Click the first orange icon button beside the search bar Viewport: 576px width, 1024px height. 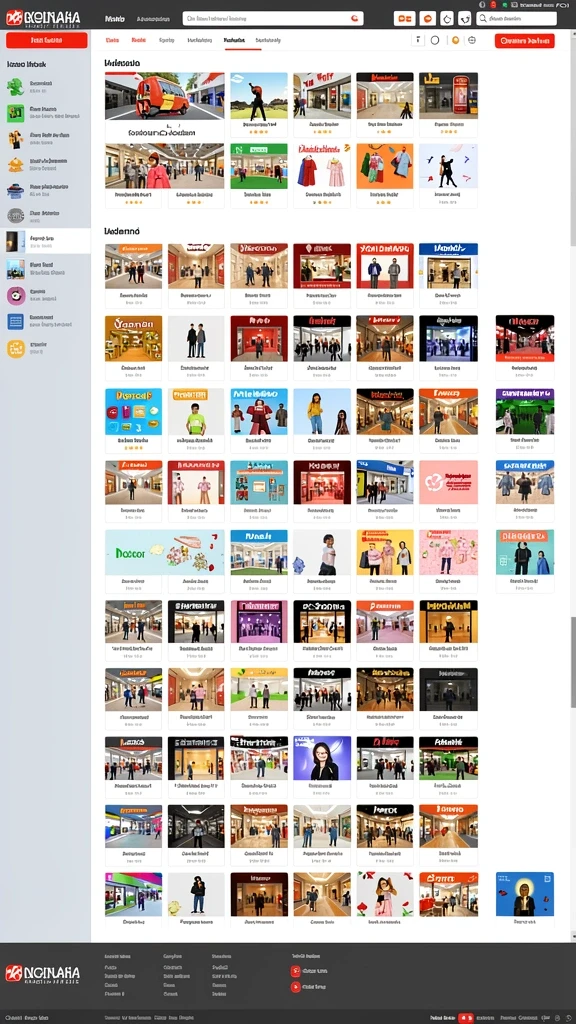[404, 18]
